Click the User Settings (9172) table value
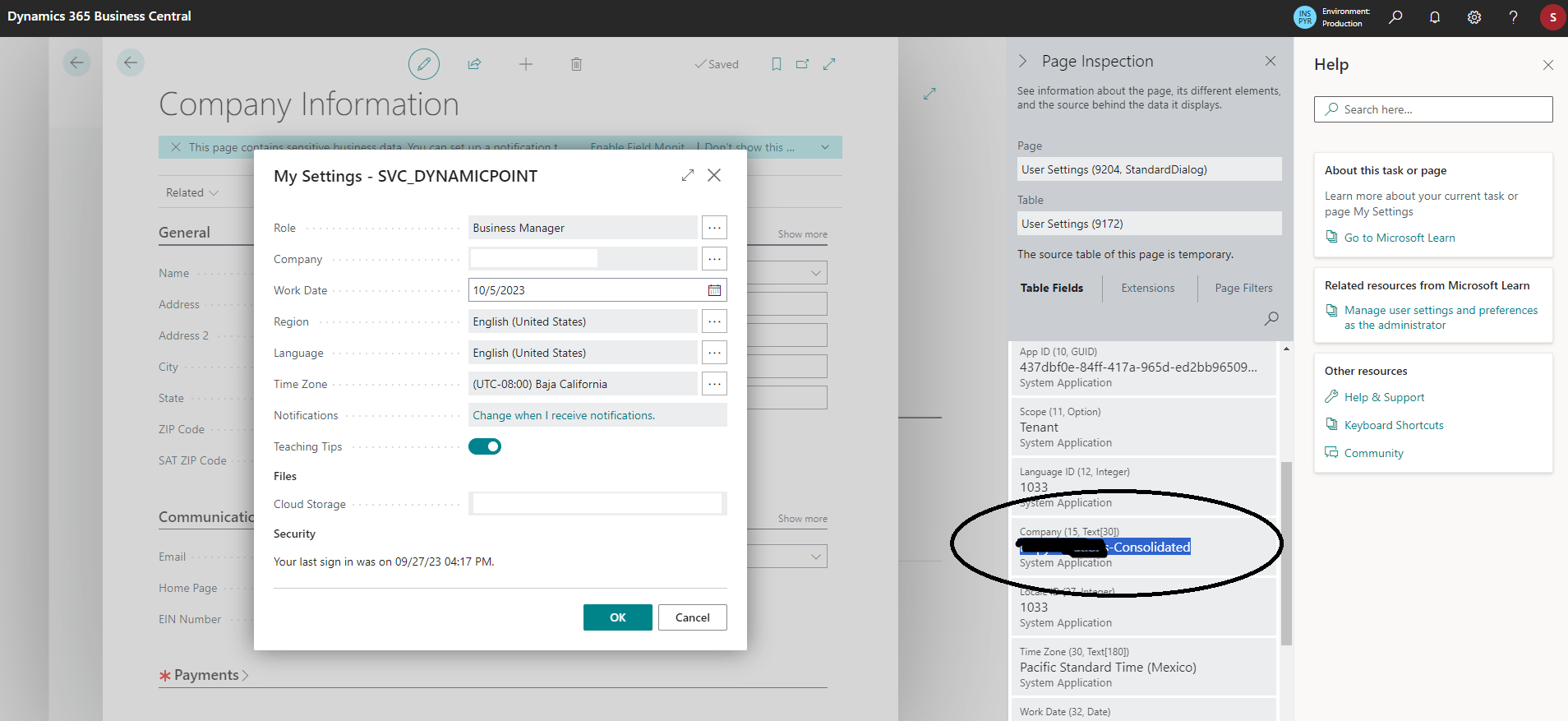 1149,224
